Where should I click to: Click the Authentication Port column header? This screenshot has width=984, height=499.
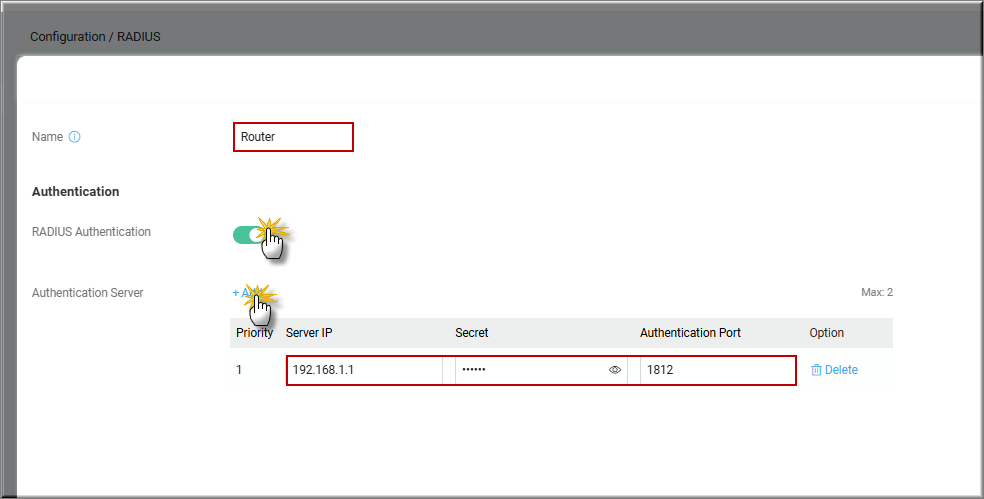pos(691,333)
